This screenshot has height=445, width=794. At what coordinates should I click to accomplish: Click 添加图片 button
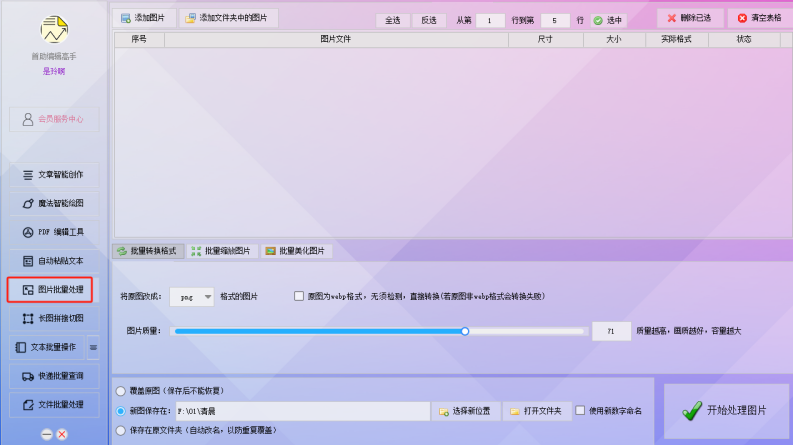point(143,18)
